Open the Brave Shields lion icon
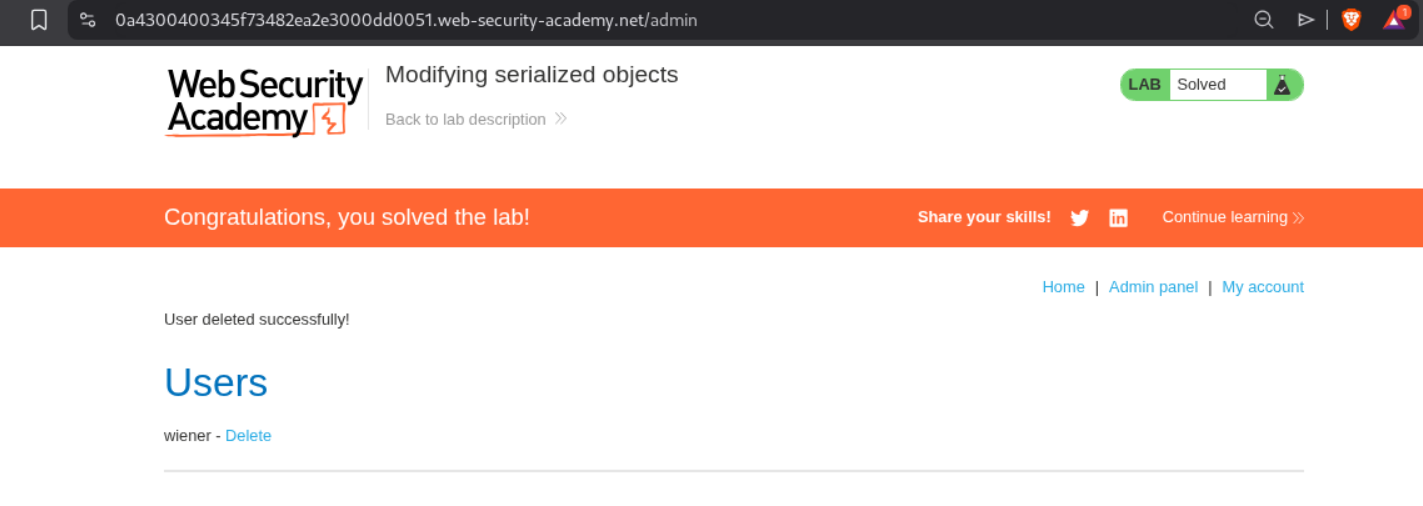Image resolution: width=1423 pixels, height=506 pixels. [x=1351, y=20]
